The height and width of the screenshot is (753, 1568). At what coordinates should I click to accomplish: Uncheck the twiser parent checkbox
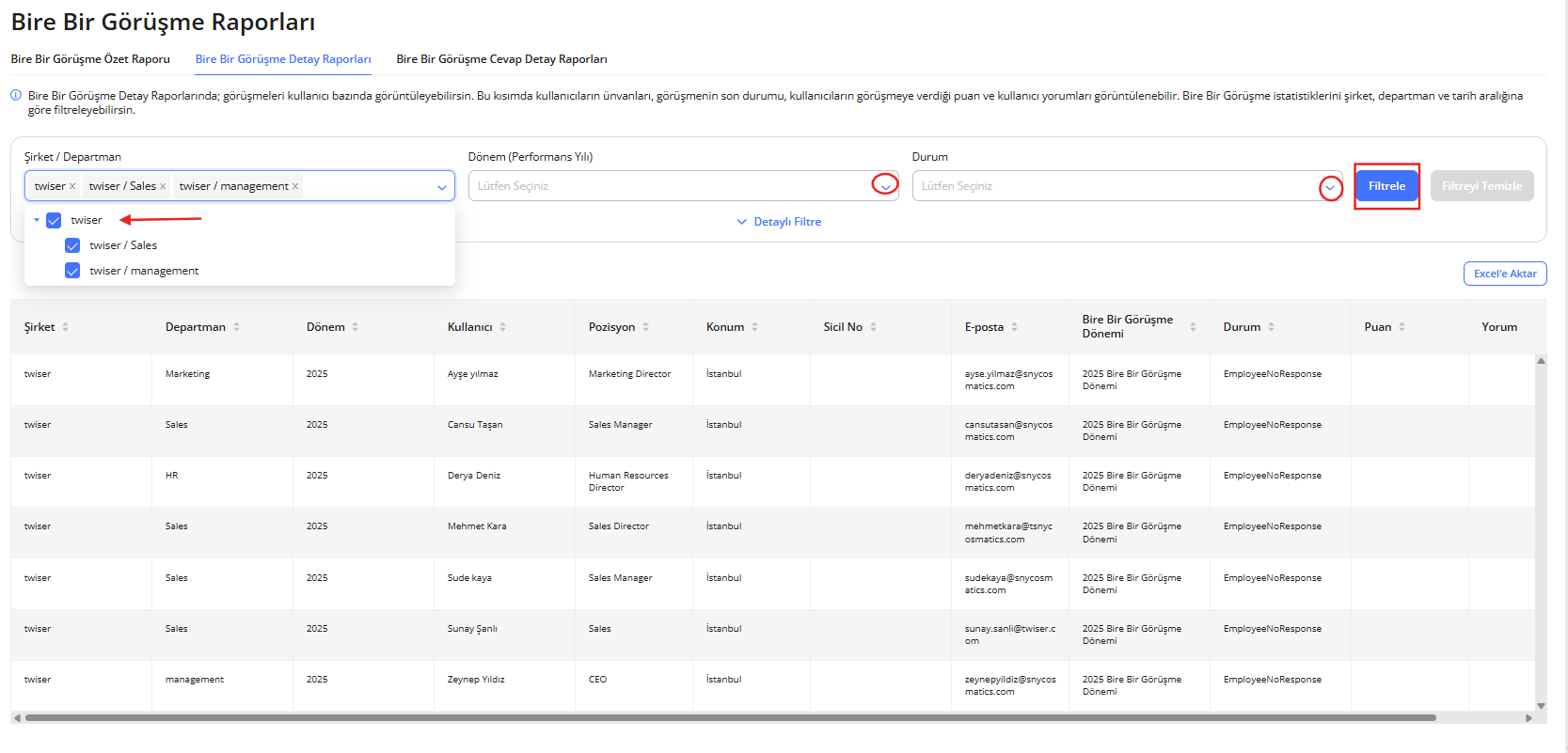click(x=54, y=220)
